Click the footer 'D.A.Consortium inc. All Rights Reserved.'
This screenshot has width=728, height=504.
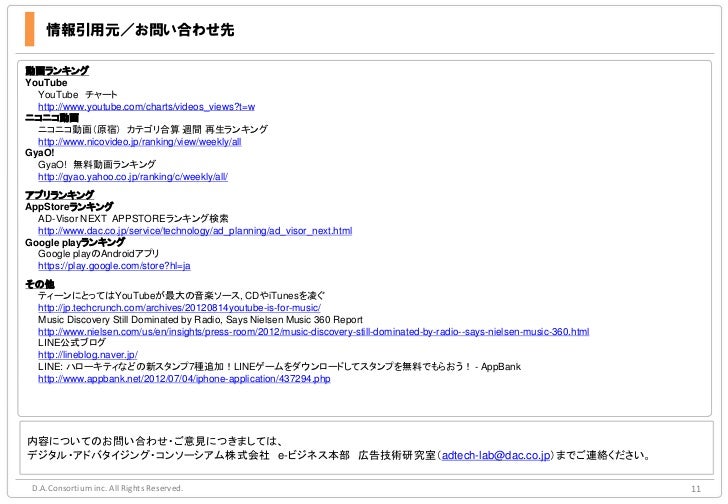(x=107, y=488)
